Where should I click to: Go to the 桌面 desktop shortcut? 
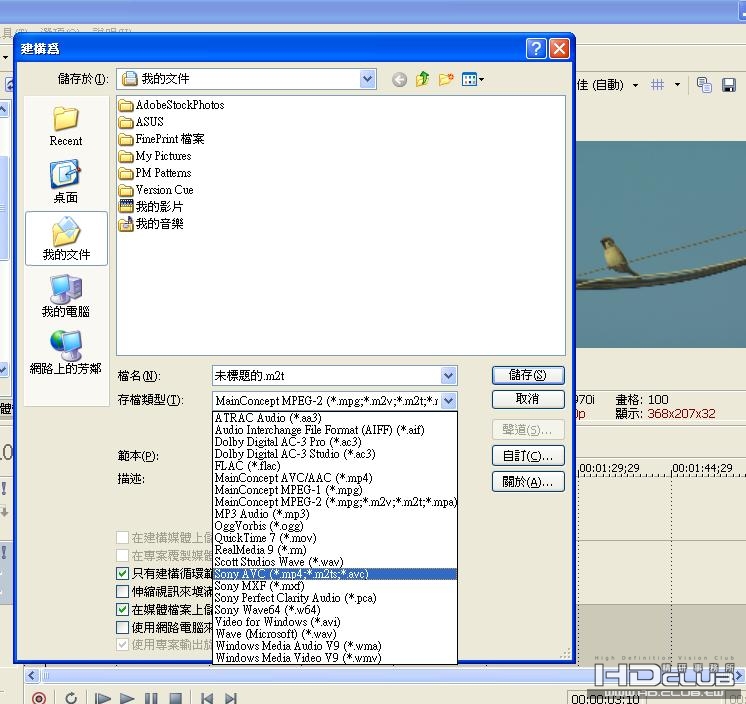pyautogui.click(x=66, y=182)
